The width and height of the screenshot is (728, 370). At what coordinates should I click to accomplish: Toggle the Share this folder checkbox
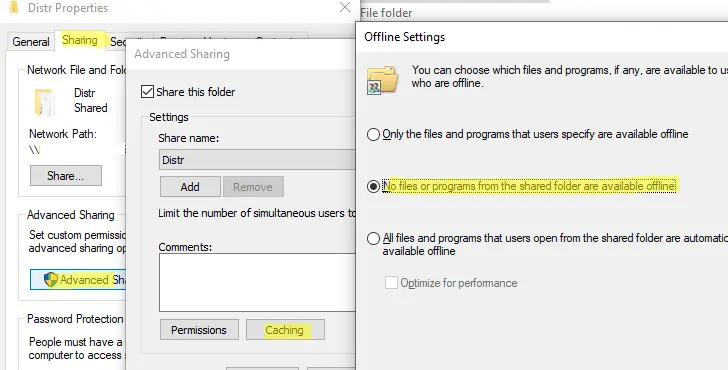click(147, 91)
